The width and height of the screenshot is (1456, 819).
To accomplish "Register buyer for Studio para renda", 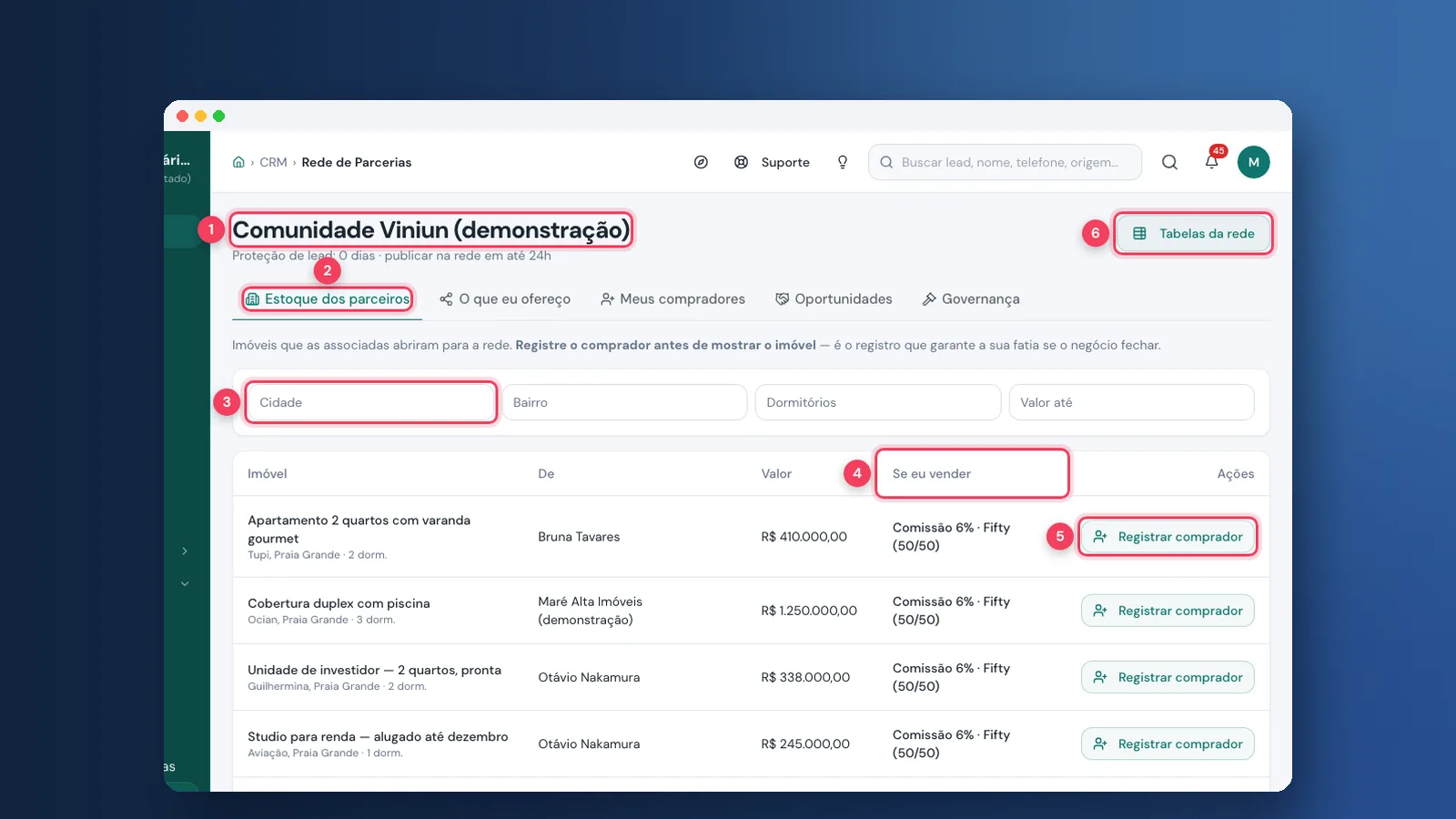I will pyautogui.click(x=1168, y=743).
